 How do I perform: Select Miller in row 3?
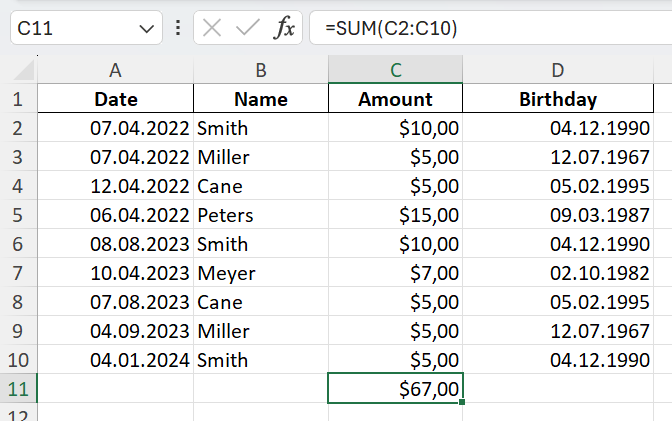pos(261,157)
